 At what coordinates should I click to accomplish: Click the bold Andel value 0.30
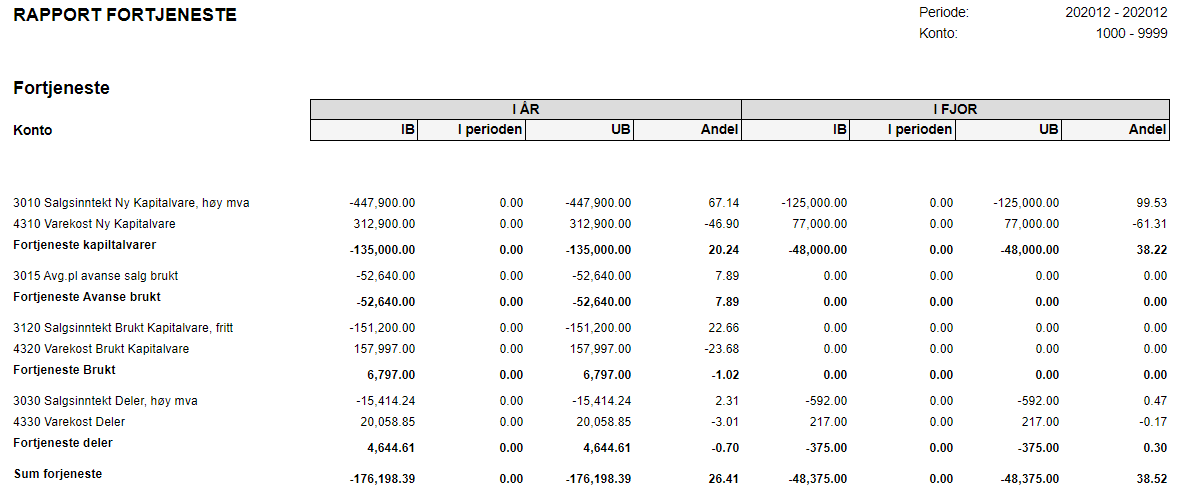click(1155, 448)
